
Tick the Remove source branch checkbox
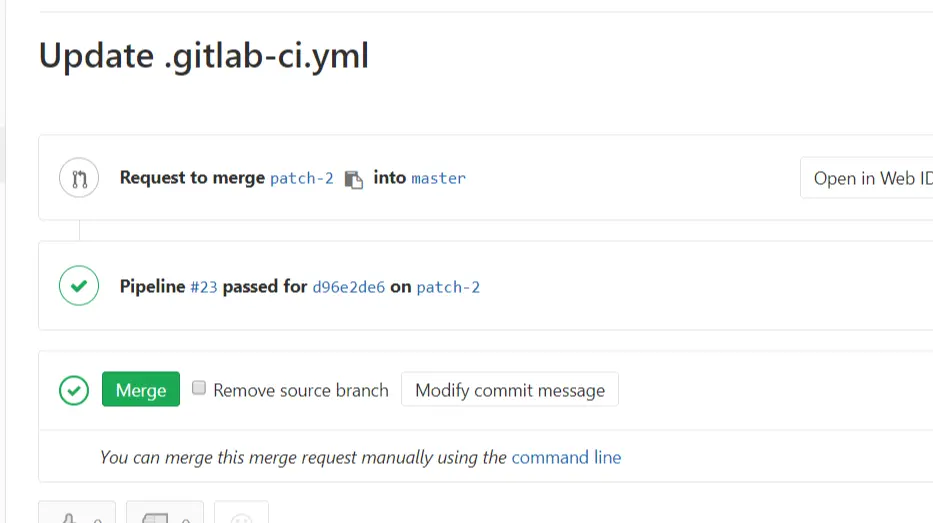[199, 388]
